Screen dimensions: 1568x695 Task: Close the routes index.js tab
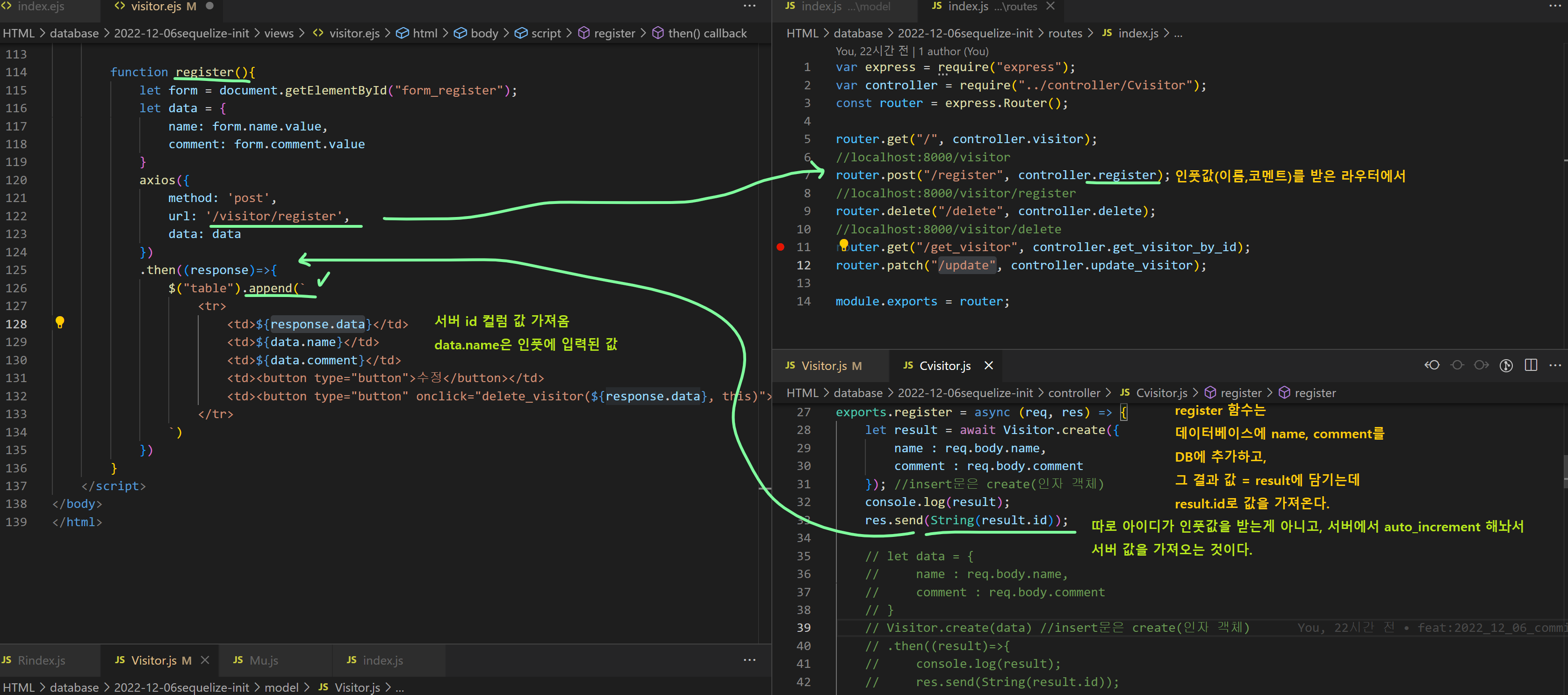point(1050,6)
